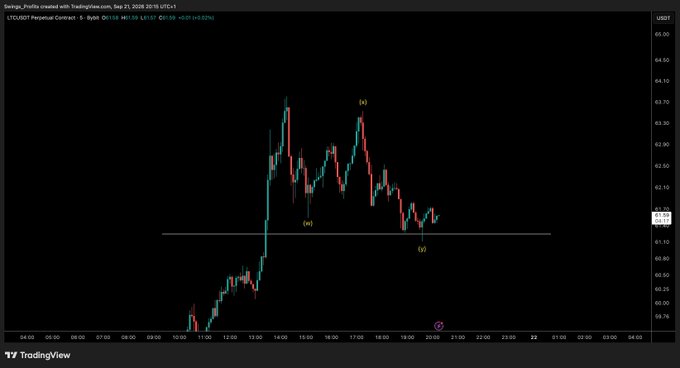Click the date label 22 on time axis
The image size is (680, 368).
coord(534,337)
